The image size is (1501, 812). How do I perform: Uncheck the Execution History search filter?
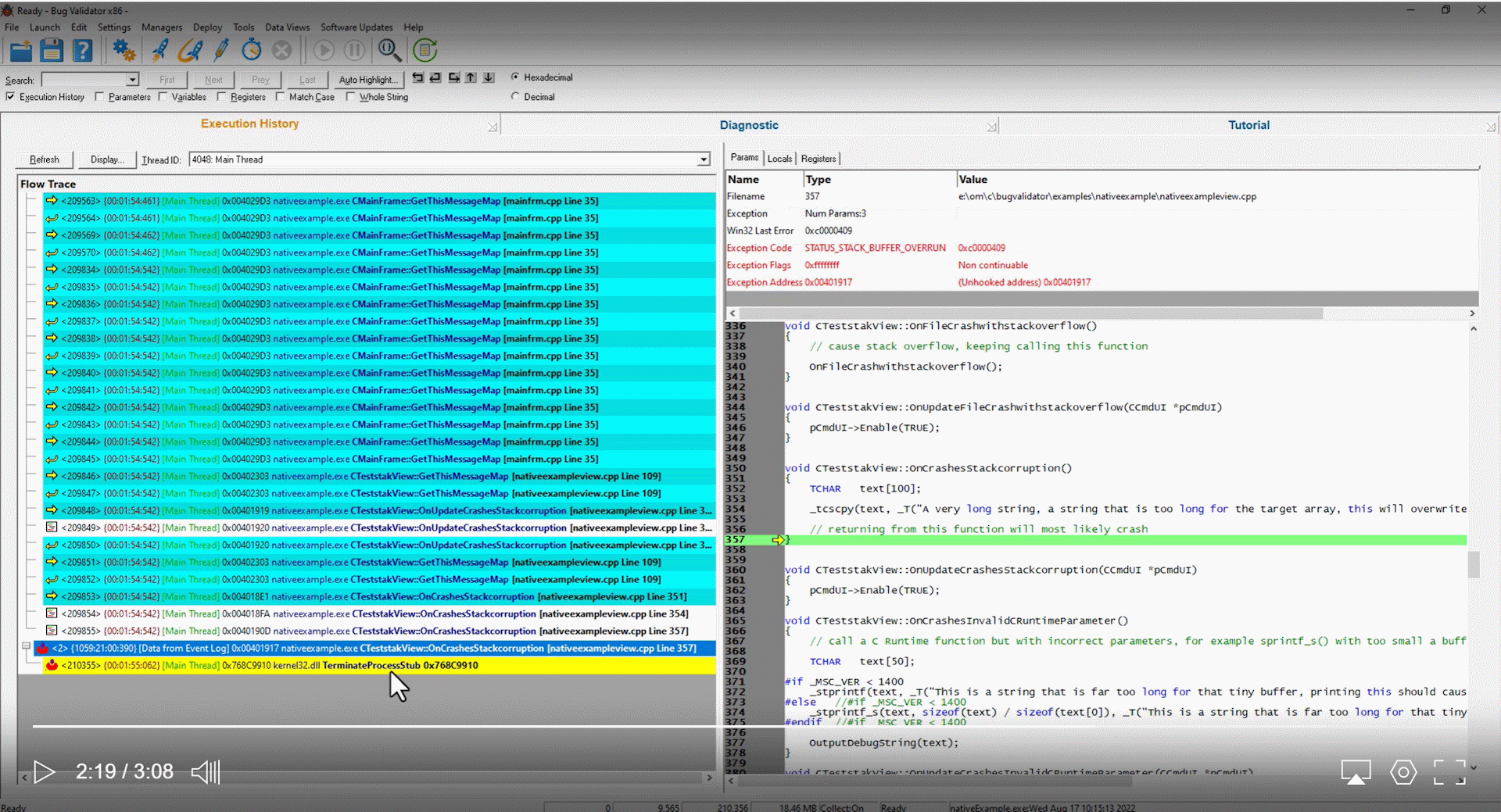click(10, 97)
